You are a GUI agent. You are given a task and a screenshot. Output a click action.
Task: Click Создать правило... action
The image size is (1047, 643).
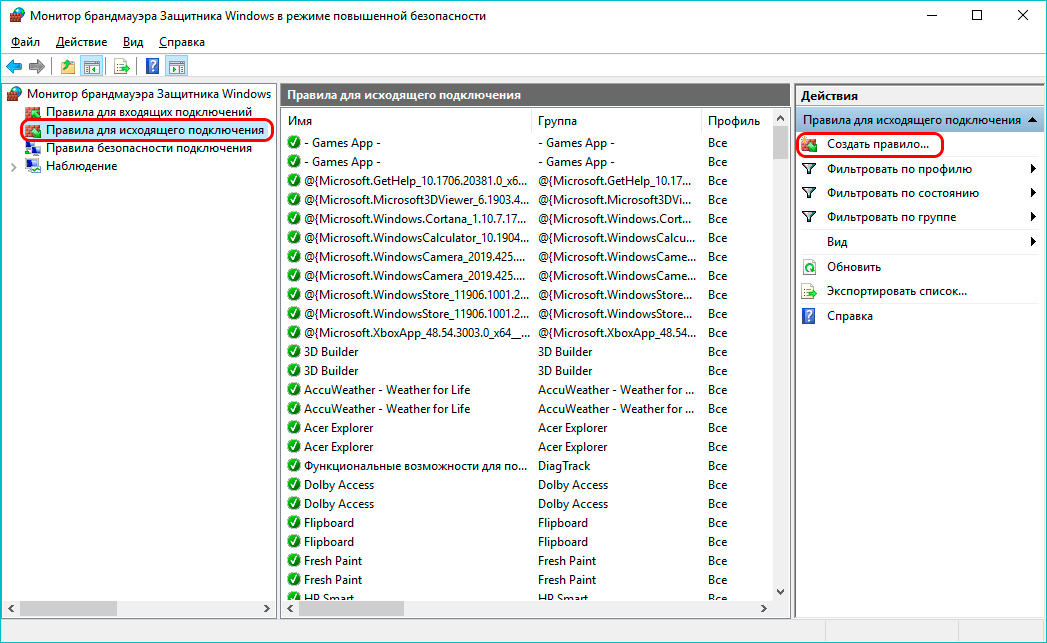[x=877, y=144]
